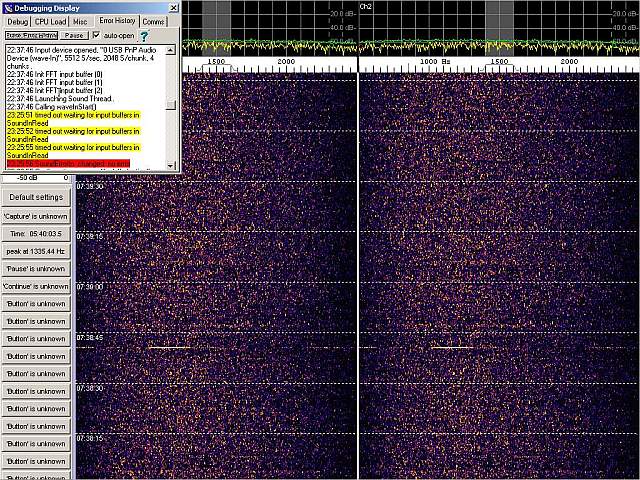The image size is (640, 480).
Task: Click the red SoundError log entry
Action: point(68,163)
